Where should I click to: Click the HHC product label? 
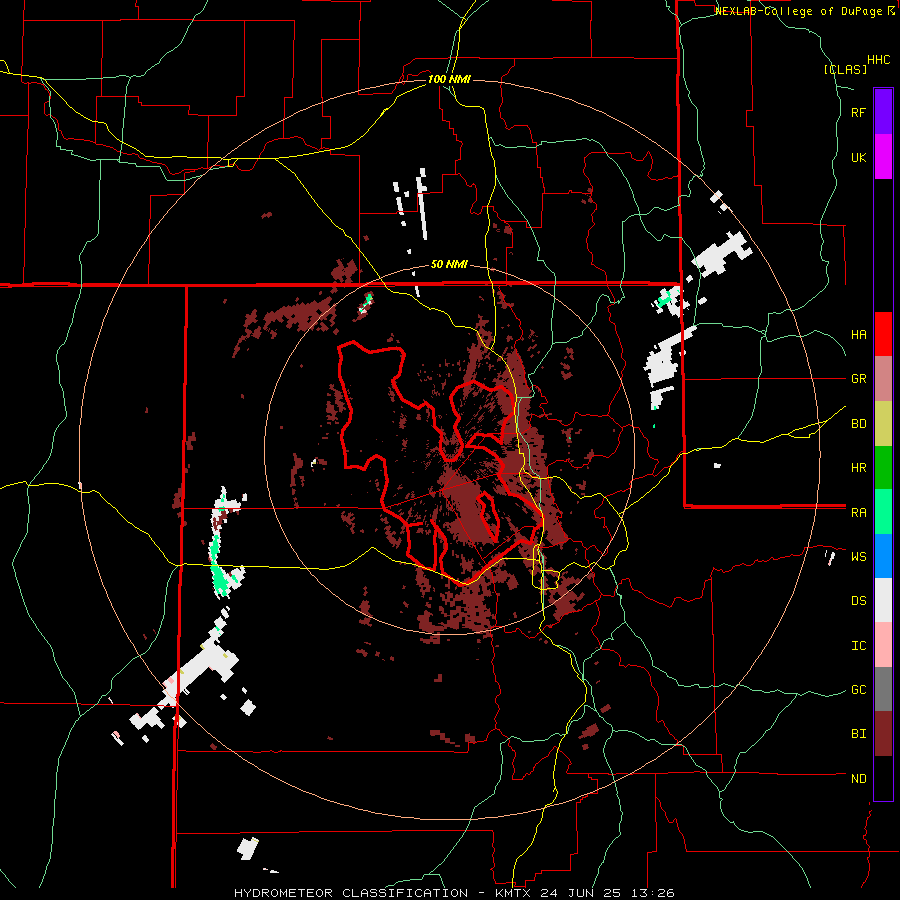click(878, 60)
